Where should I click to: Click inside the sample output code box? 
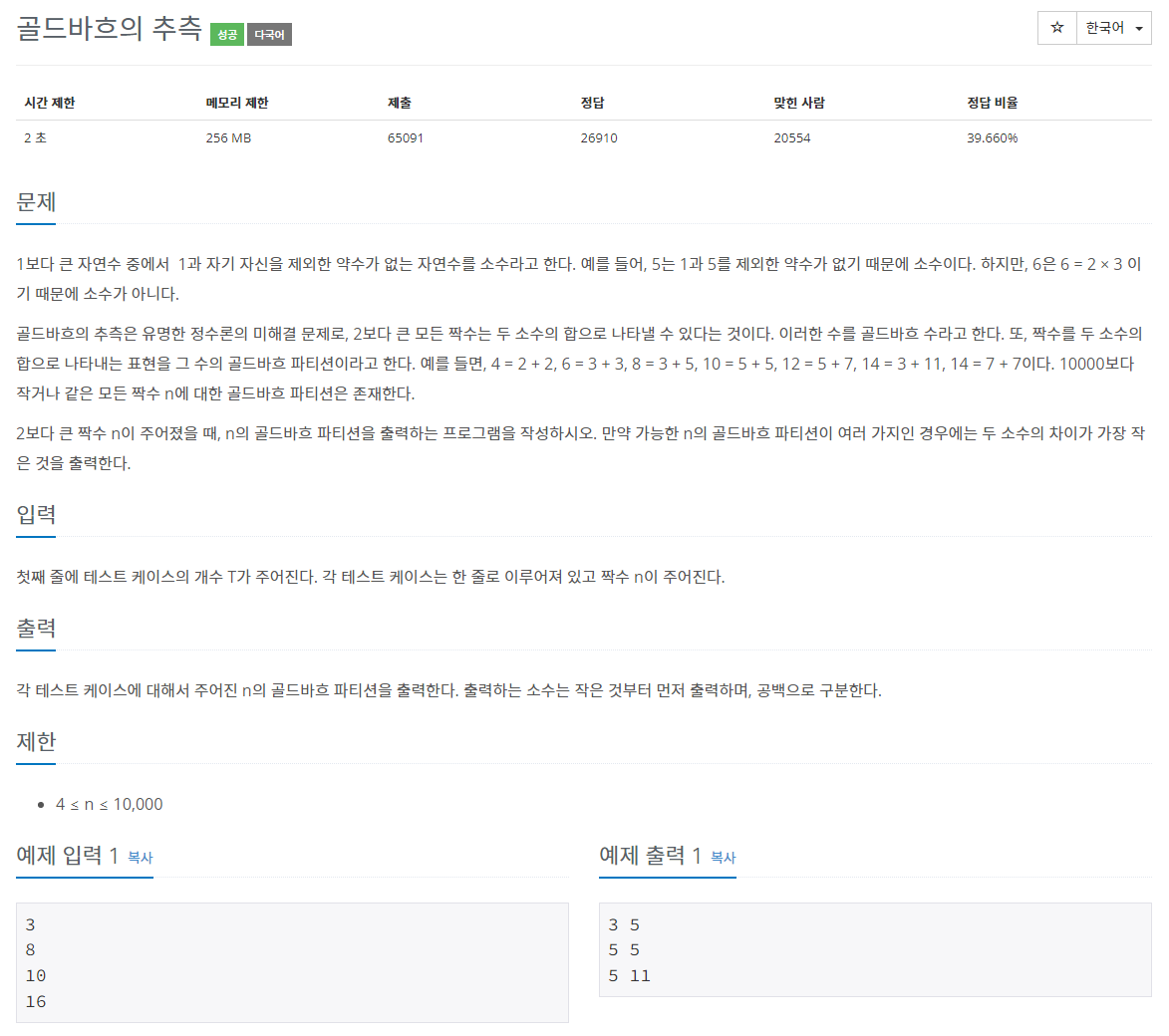[x=875, y=949]
